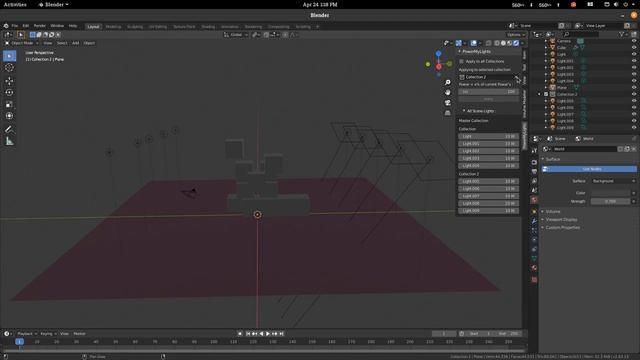Viewport: 640px width, 360px height.
Task: Switch to the Shading workspace tab
Action: coord(208,27)
